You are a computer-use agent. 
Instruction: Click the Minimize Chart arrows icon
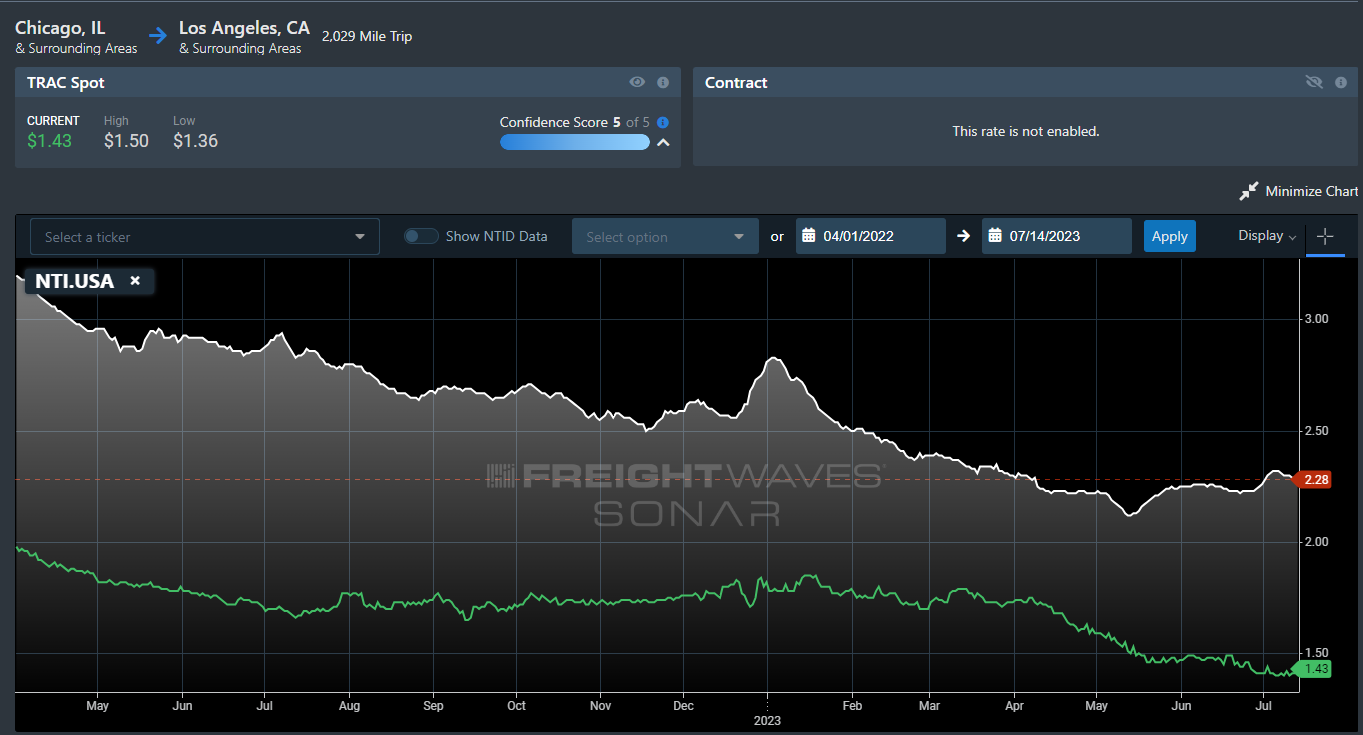(x=1248, y=191)
